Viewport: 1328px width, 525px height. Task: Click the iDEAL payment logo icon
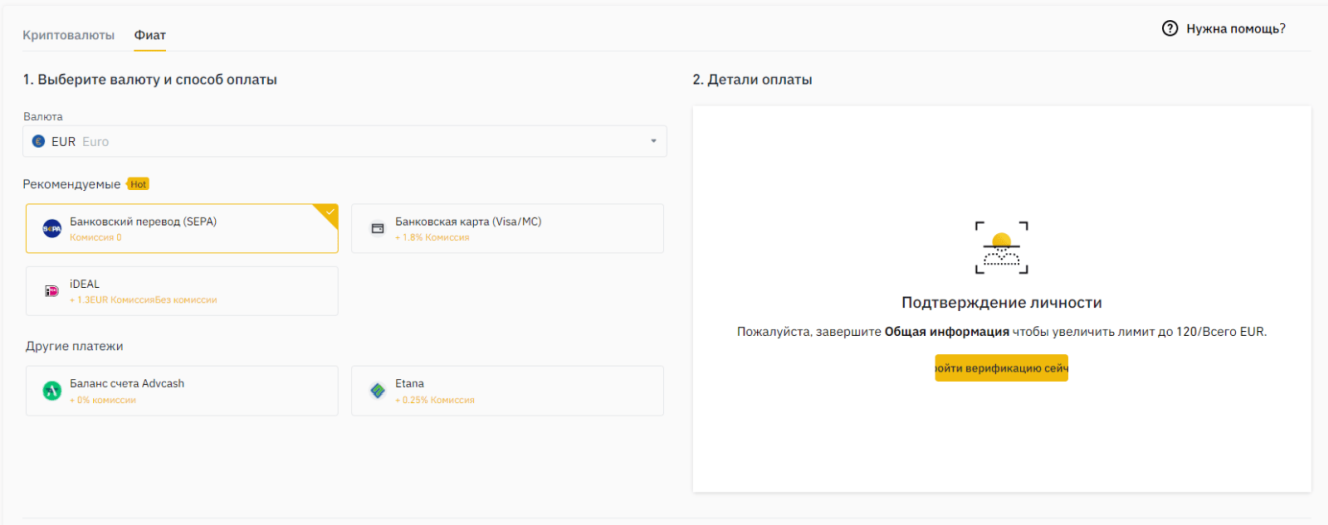(52, 291)
